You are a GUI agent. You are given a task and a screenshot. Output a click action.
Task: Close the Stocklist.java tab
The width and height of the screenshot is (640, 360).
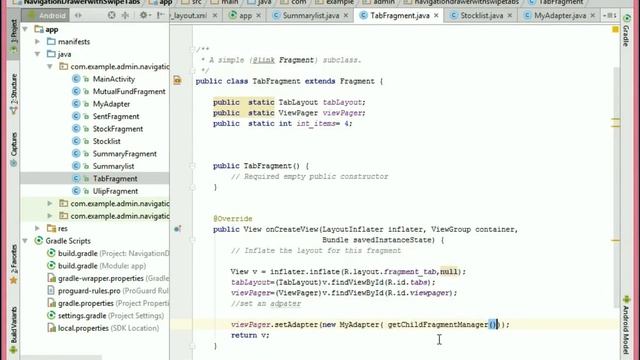[509, 16]
